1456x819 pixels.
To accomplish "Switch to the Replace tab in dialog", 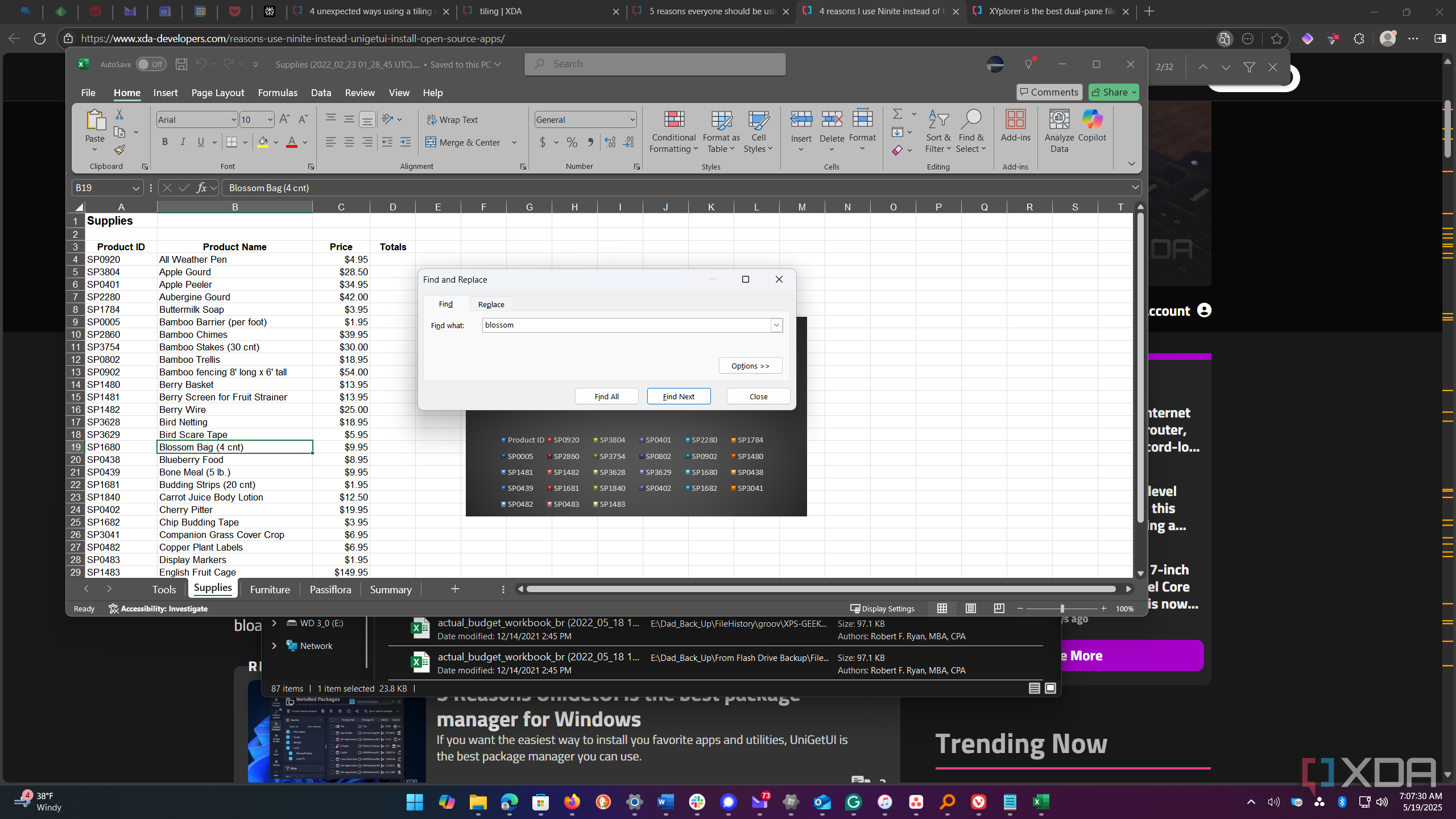I will tap(491, 304).
